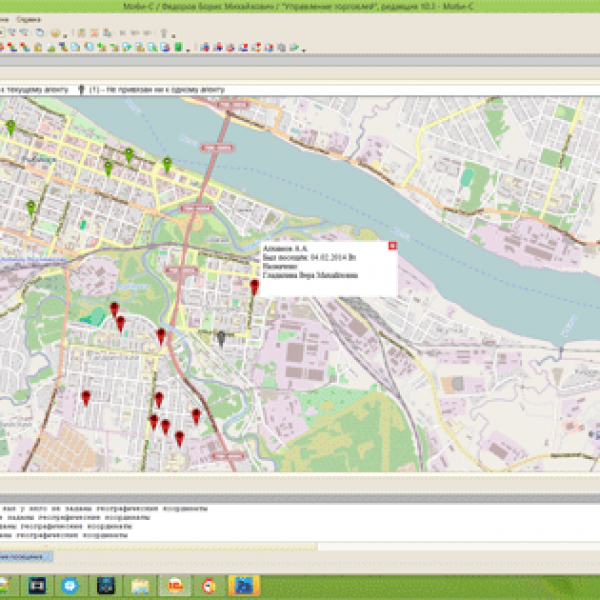
Task: Click the green marker nearest the bridge
Action: (168, 164)
